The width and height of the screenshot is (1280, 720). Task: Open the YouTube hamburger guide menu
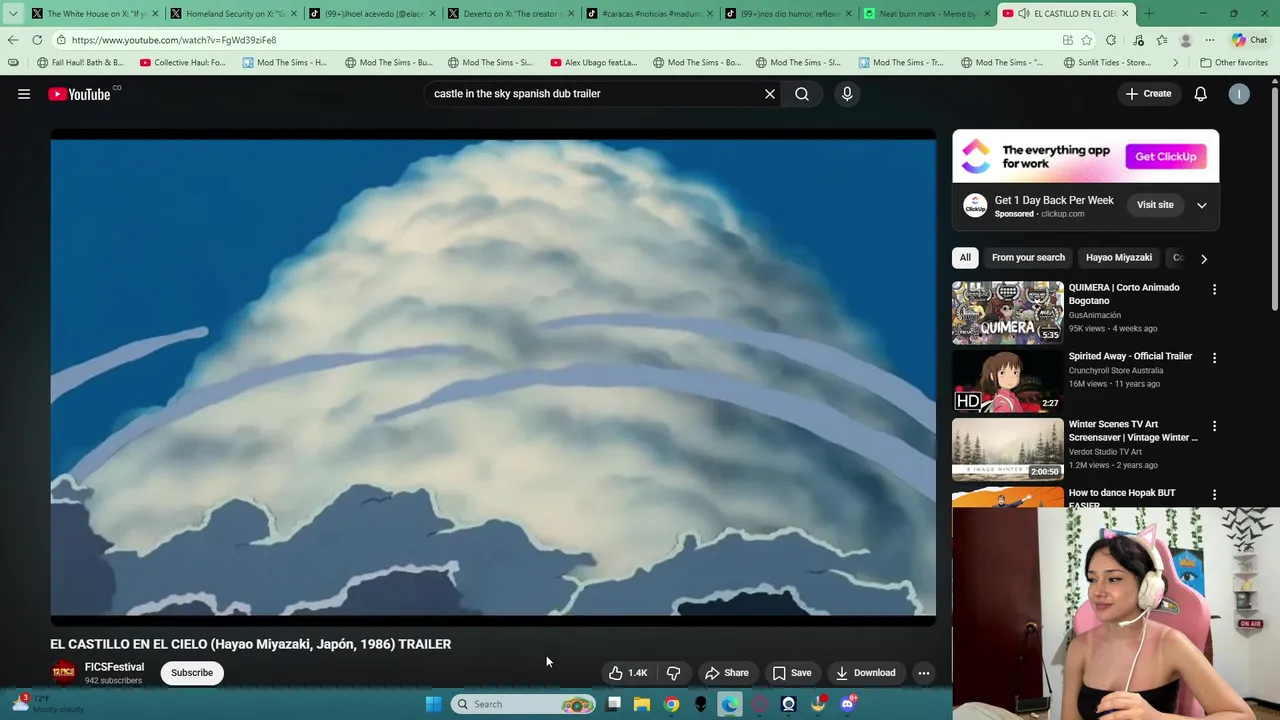[x=24, y=94]
